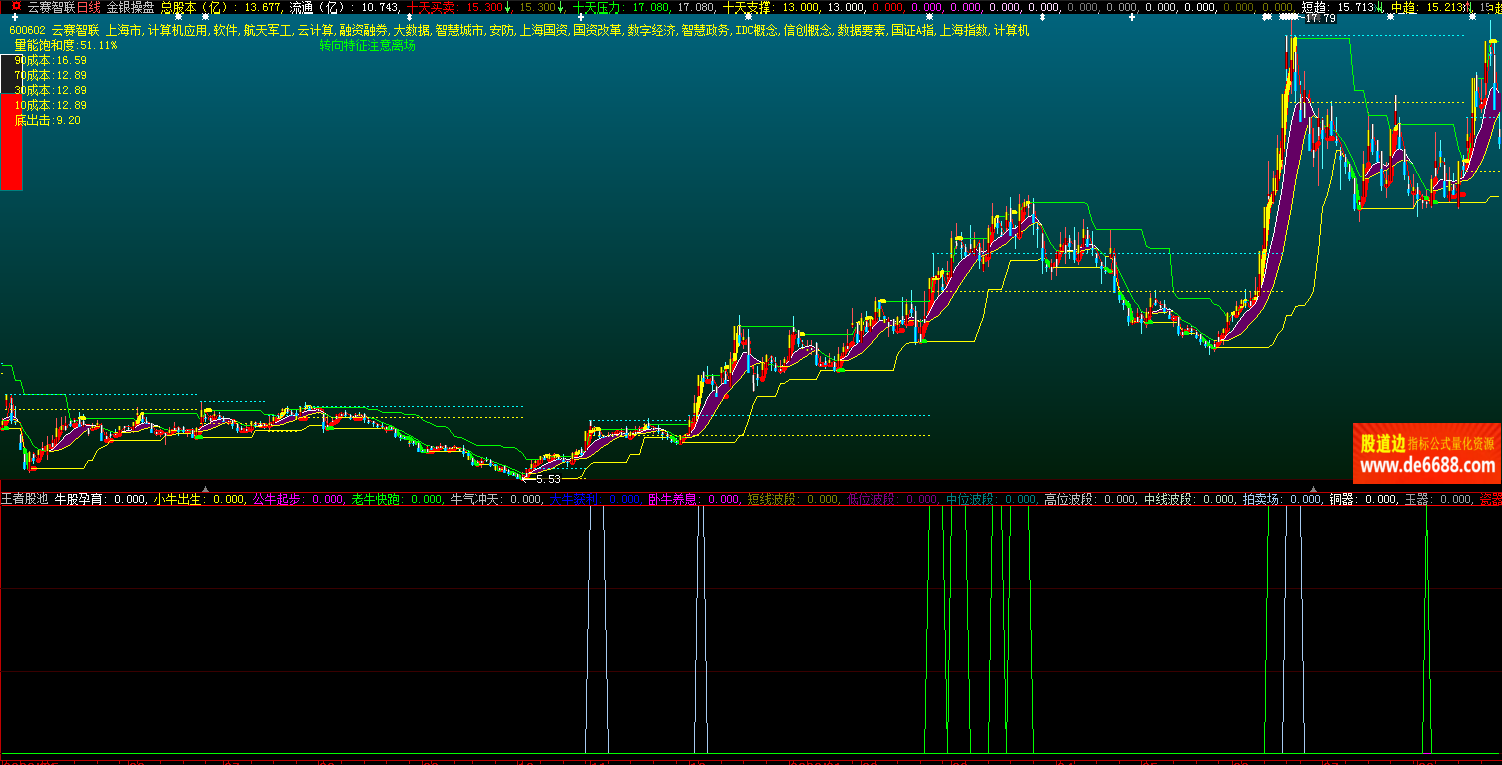This screenshot has height=765, width=1502.
Task: Select the 小牛出生 indicator label
Action: pyautogui.click(x=177, y=499)
